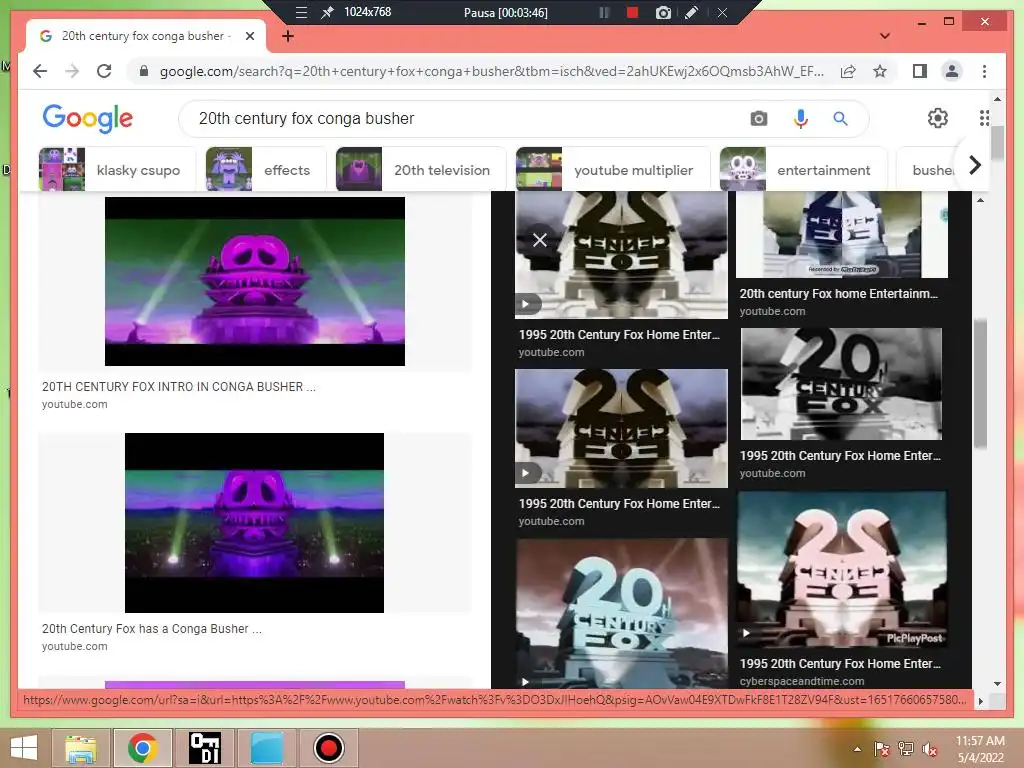This screenshot has height=768, width=1024.
Task: Open Google apps grid
Action: coord(984,118)
